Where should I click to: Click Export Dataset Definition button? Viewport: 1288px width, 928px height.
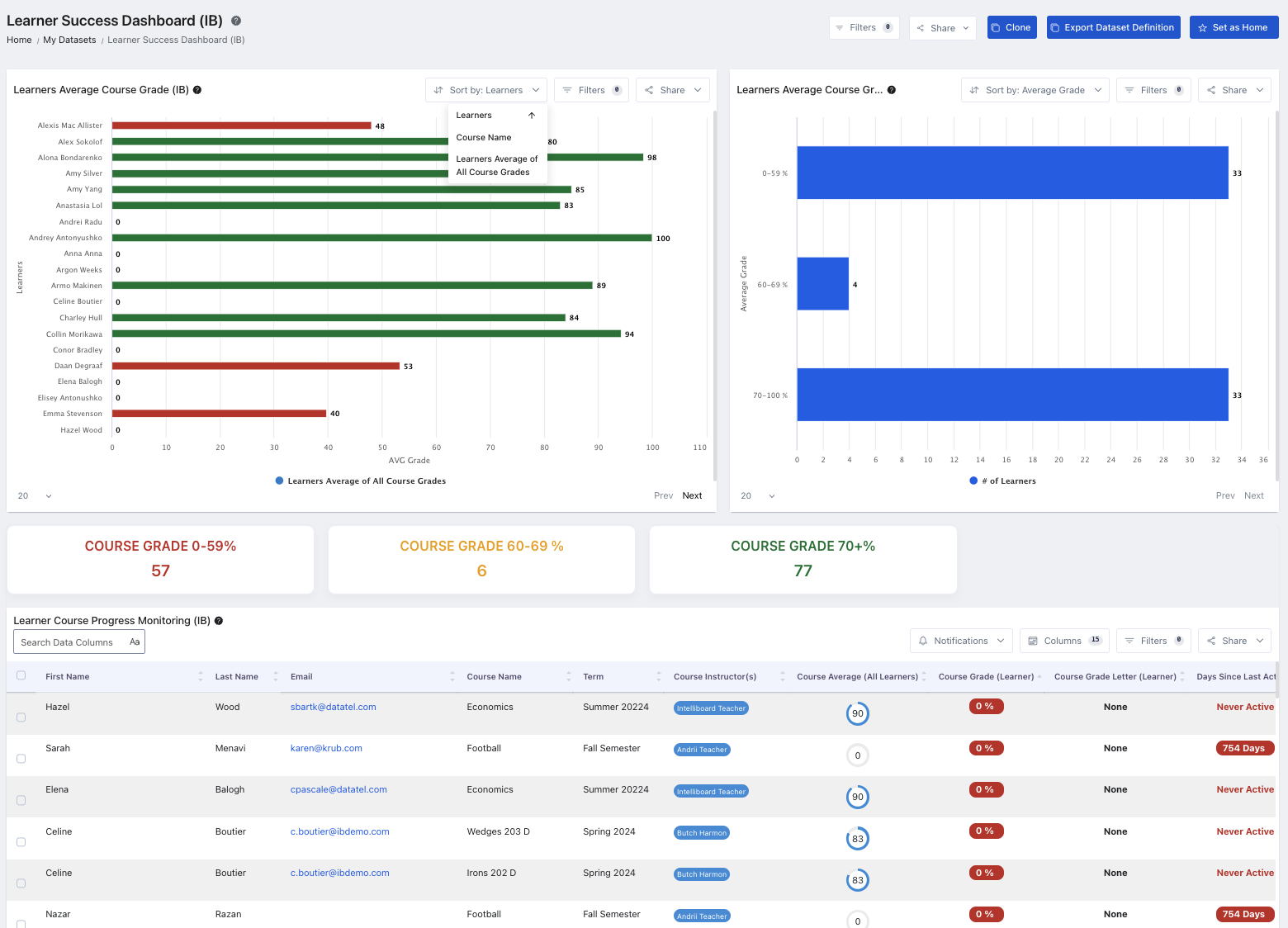[x=1113, y=27]
